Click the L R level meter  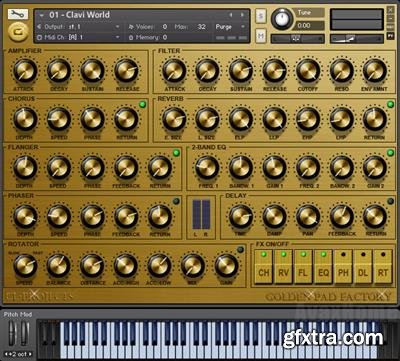(x=201, y=215)
